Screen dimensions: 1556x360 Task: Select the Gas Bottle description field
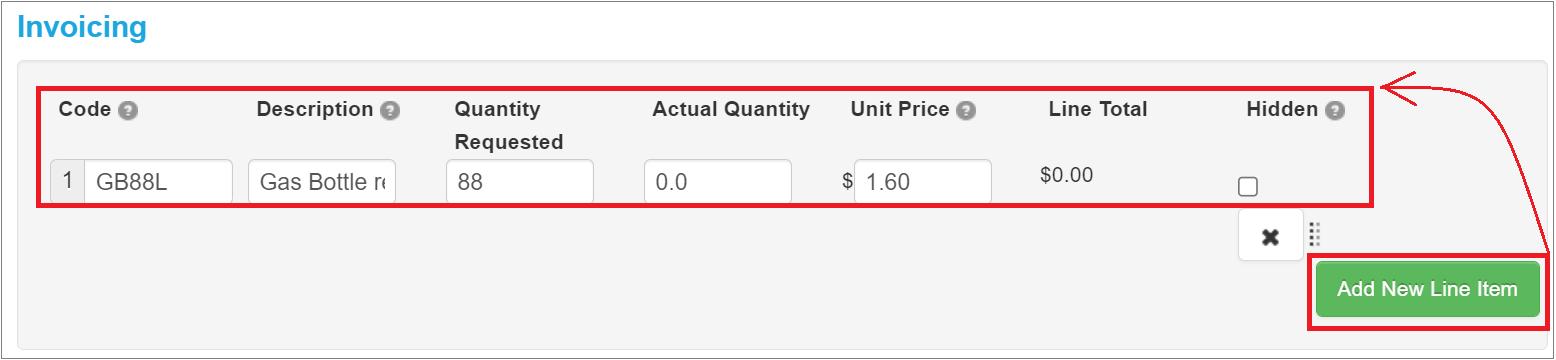(x=322, y=182)
